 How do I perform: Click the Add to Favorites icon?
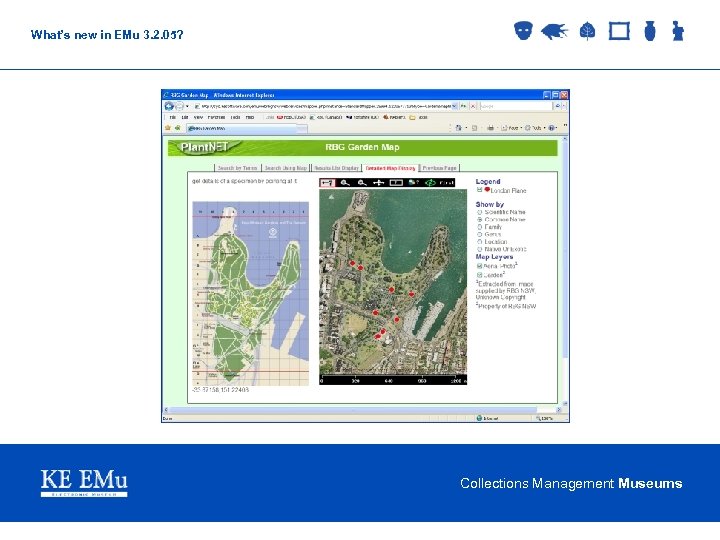pyautogui.click(x=177, y=128)
